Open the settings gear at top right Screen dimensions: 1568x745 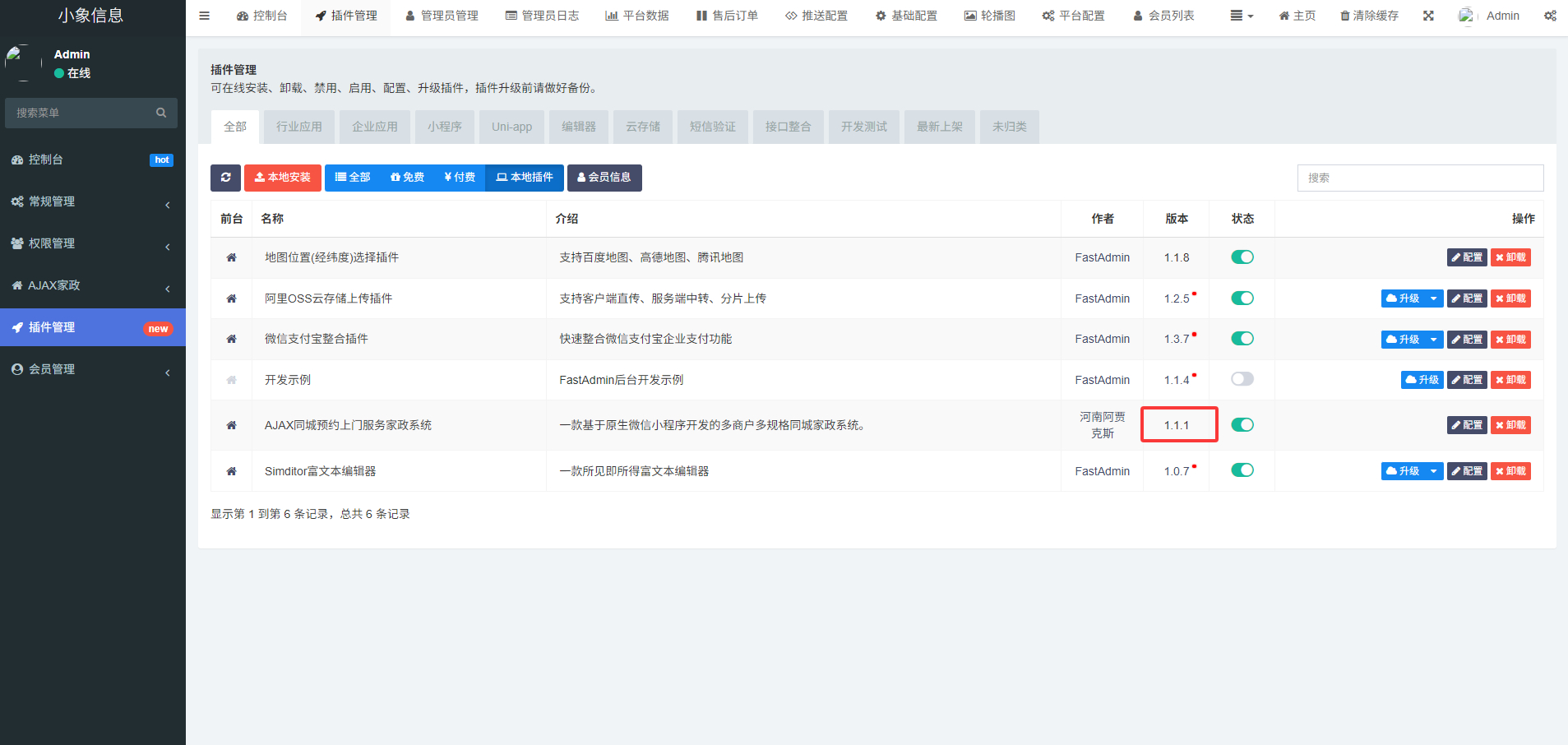tap(1550, 15)
